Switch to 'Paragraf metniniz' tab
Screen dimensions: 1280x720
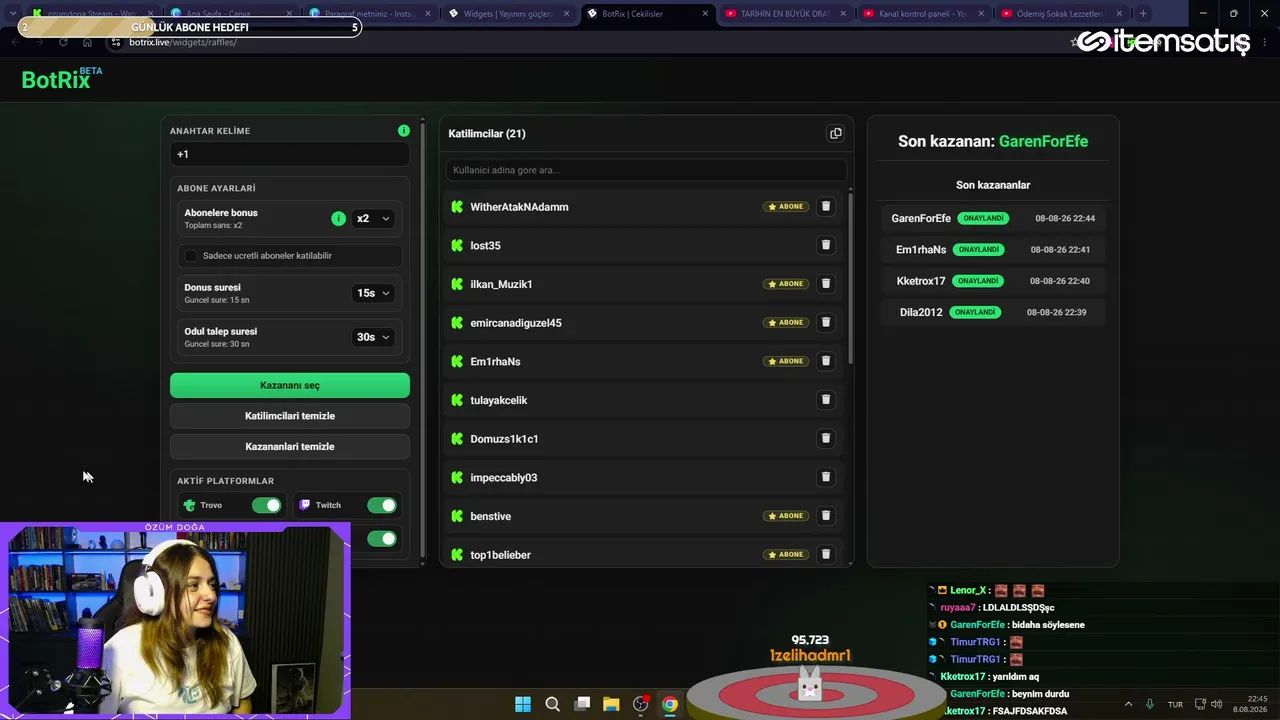coord(370,14)
